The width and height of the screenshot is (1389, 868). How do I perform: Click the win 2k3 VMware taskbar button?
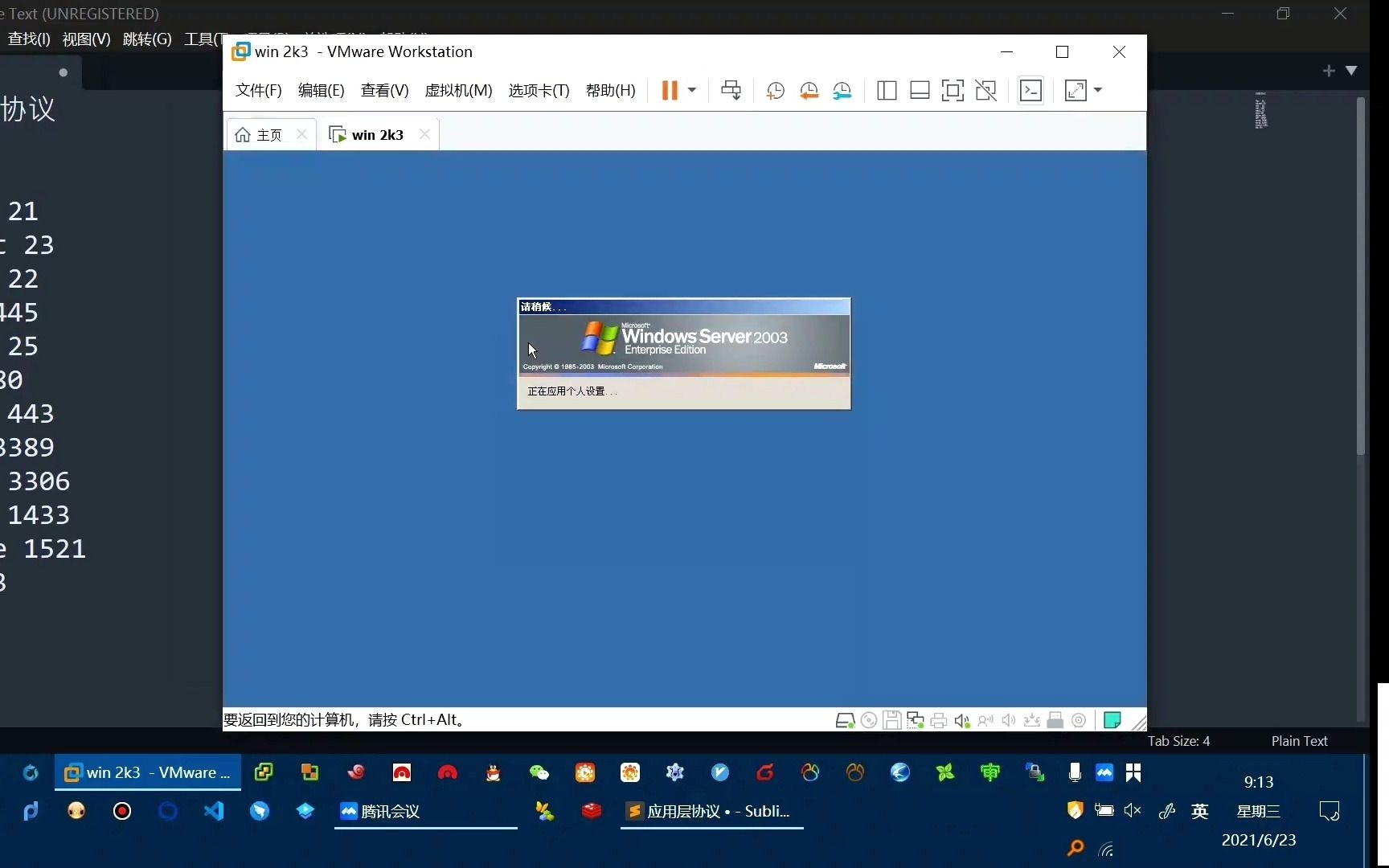click(148, 773)
